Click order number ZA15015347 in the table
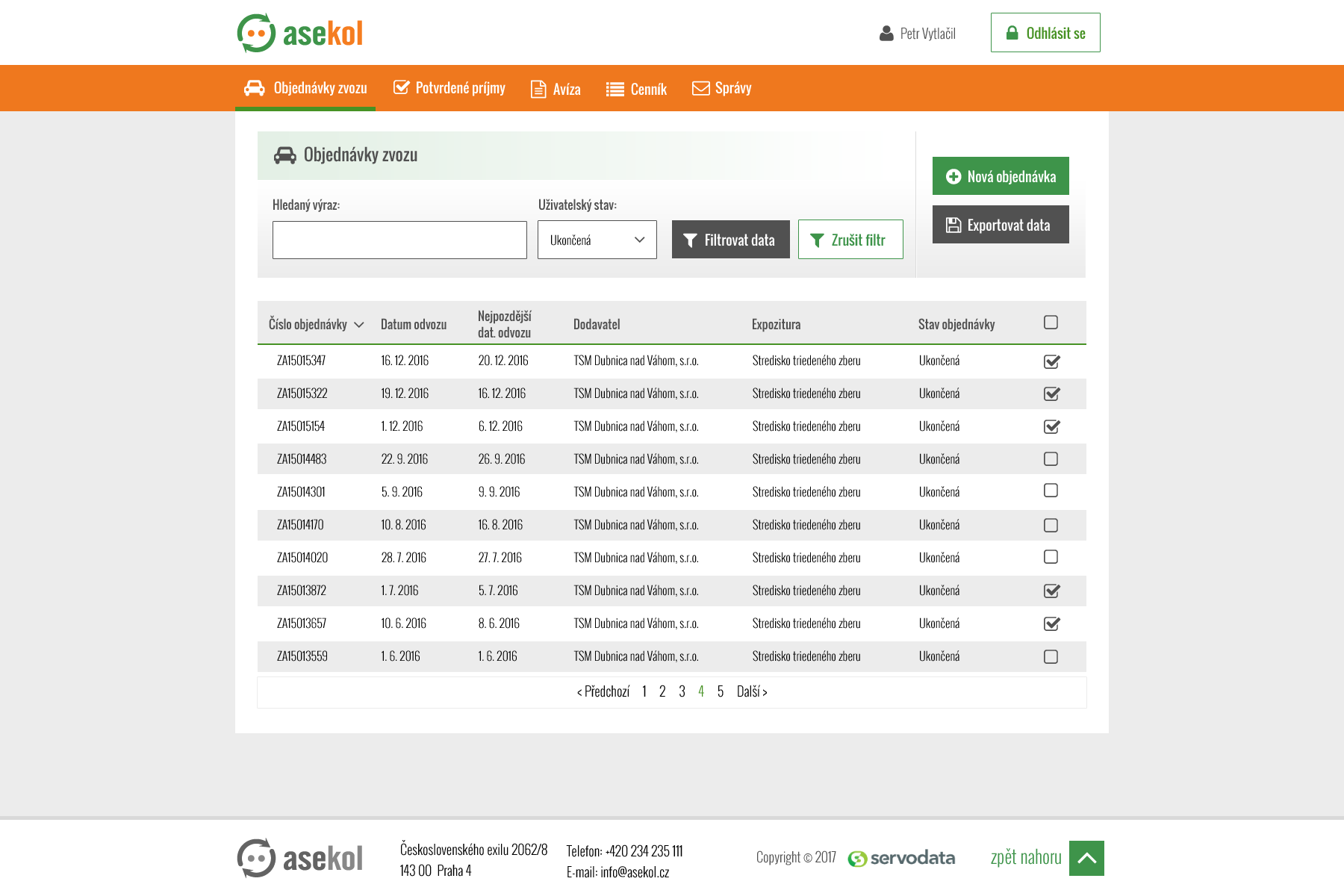Viewport: 1344px width, 896px height. [x=302, y=361]
